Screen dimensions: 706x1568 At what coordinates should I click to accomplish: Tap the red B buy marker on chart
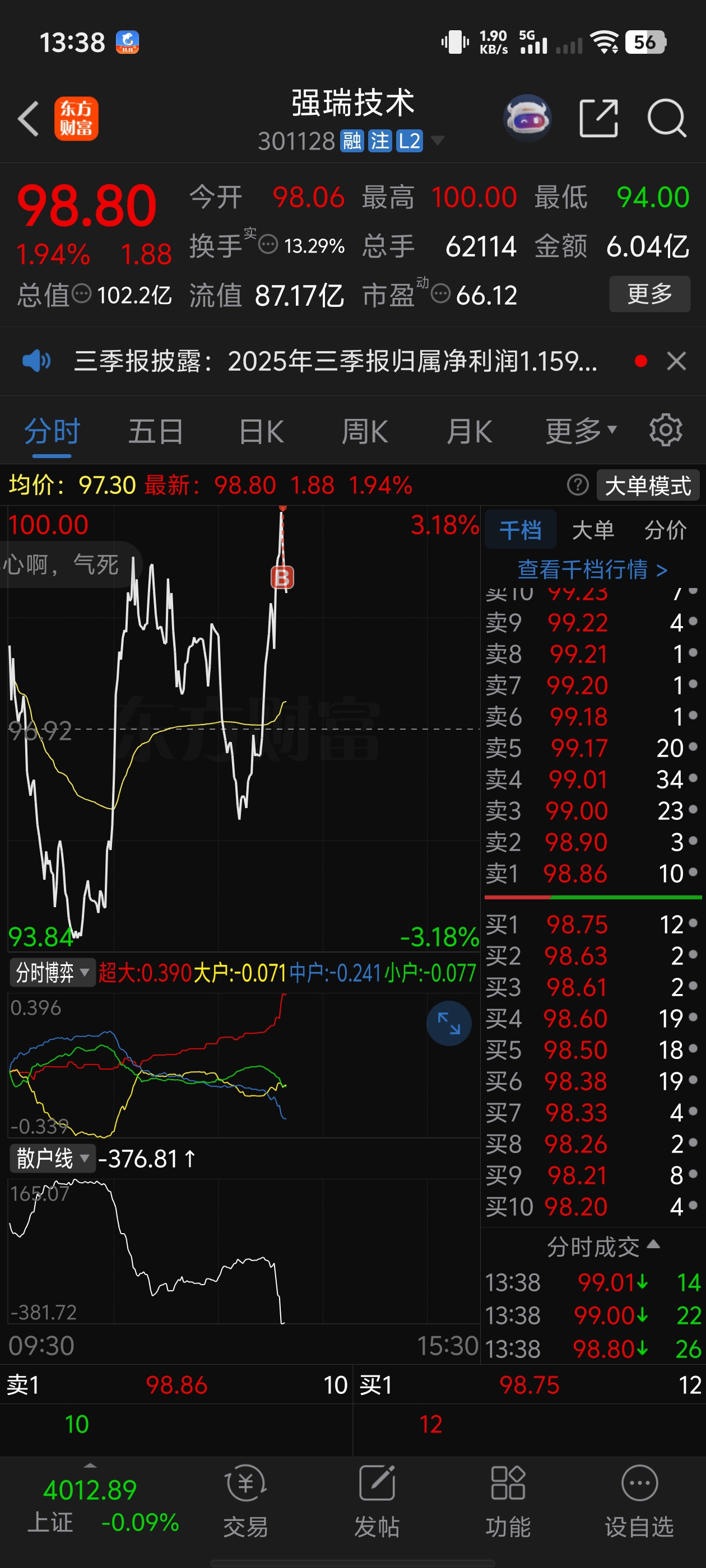[282, 577]
